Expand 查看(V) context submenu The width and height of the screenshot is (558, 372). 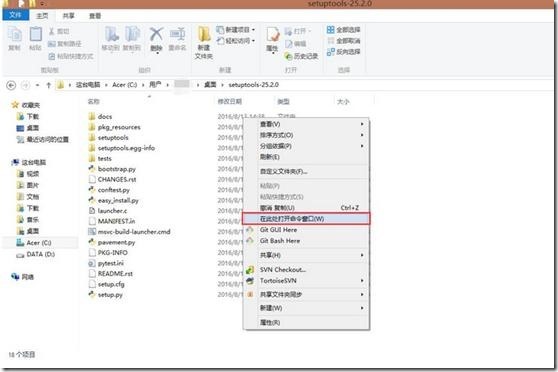pyautogui.click(x=306, y=124)
